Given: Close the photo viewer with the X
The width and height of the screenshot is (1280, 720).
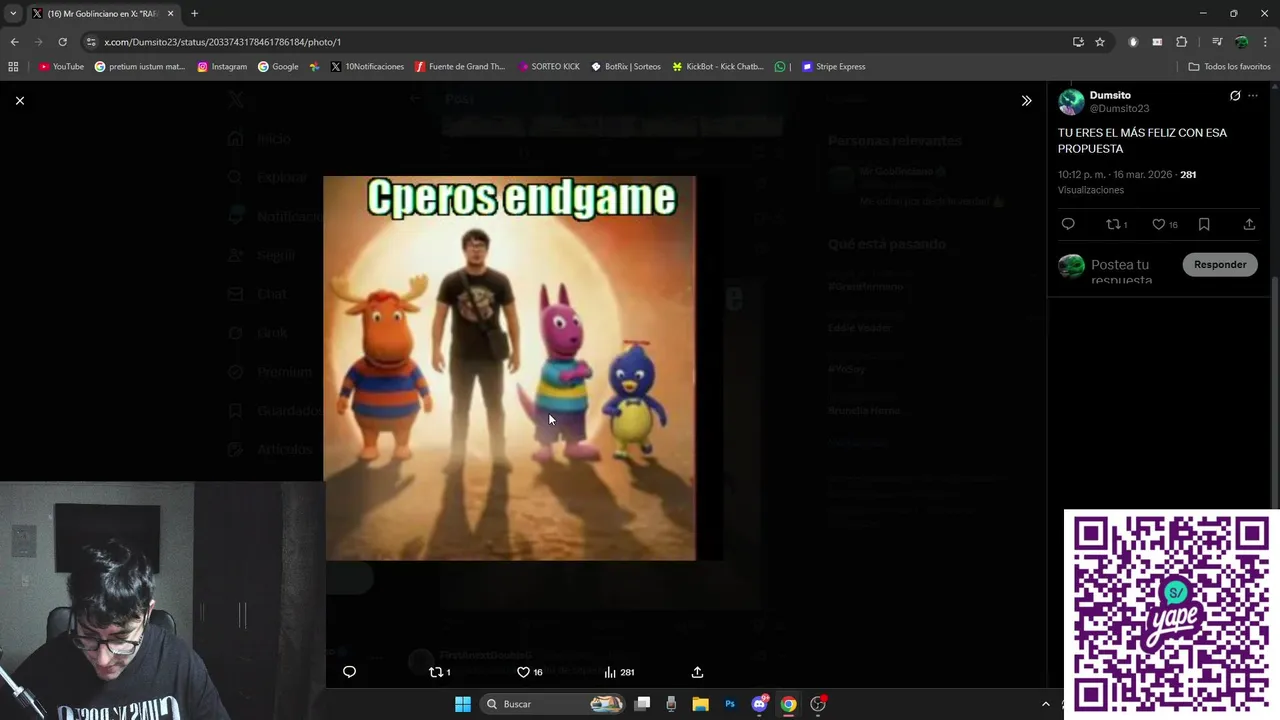Looking at the screenshot, I should pyautogui.click(x=19, y=100).
